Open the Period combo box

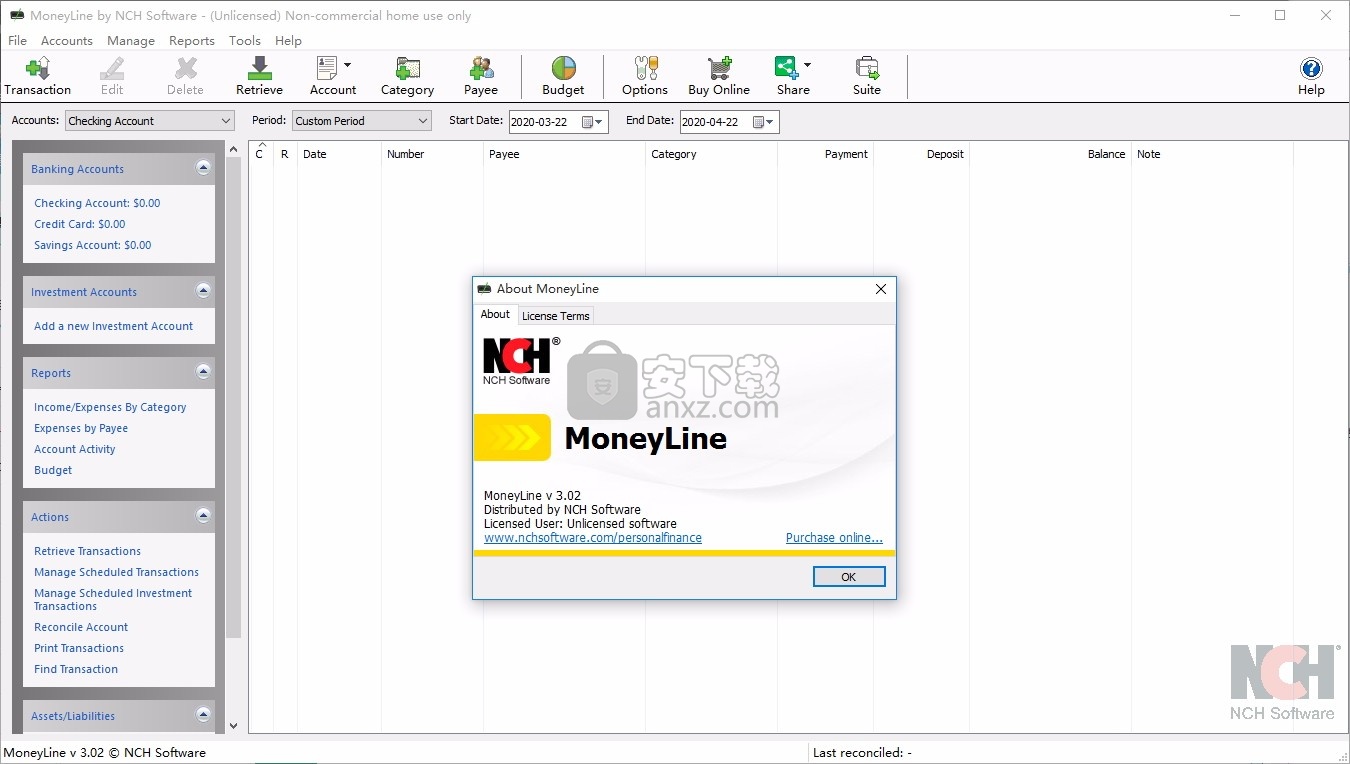(362, 121)
